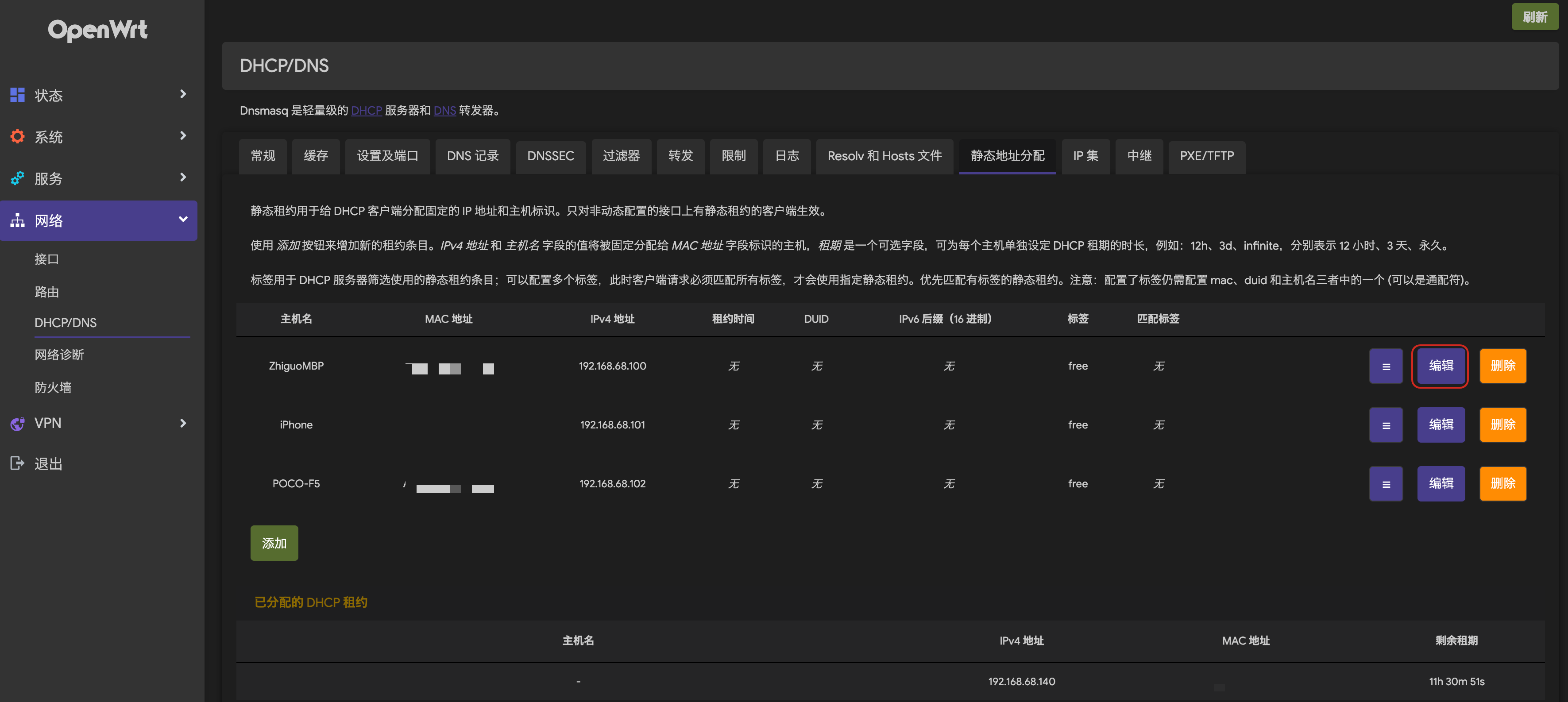
Task: Open the Firewall sidebar item
Action: [53, 387]
